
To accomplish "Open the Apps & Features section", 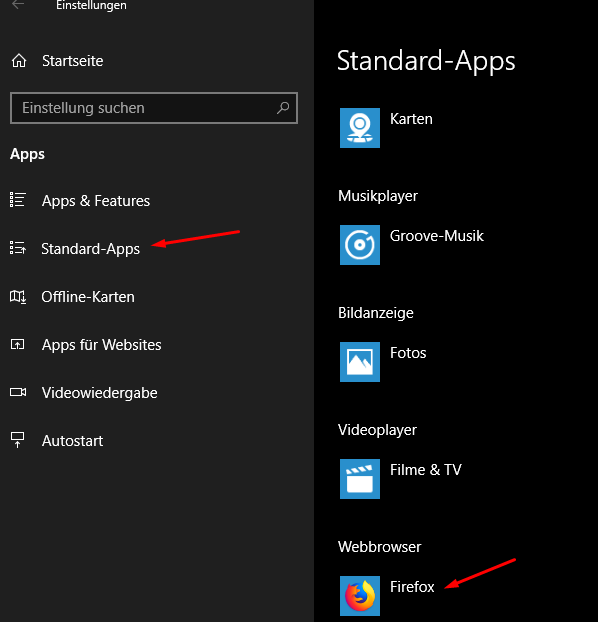I will point(96,201).
